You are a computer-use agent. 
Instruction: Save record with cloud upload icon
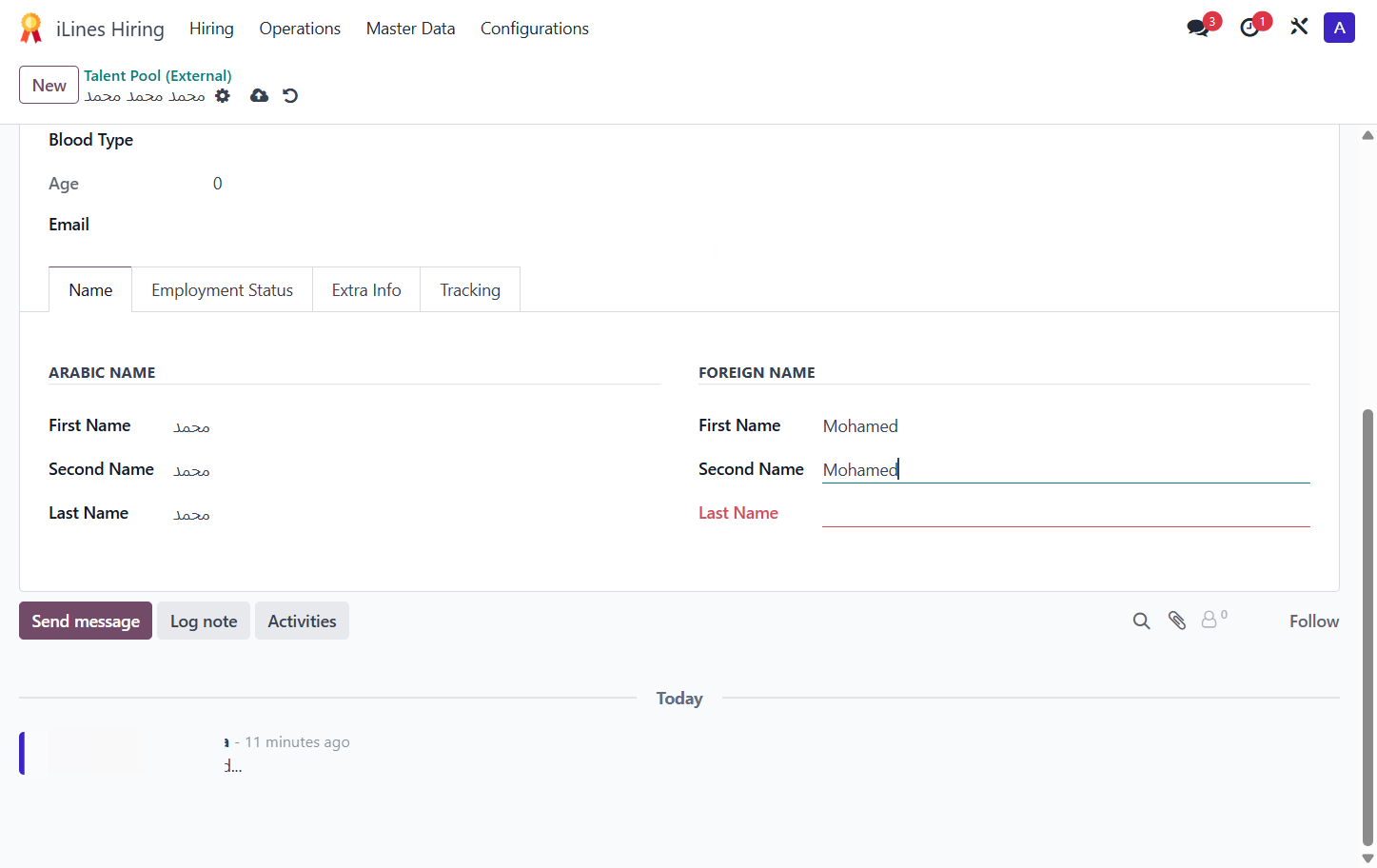259,95
